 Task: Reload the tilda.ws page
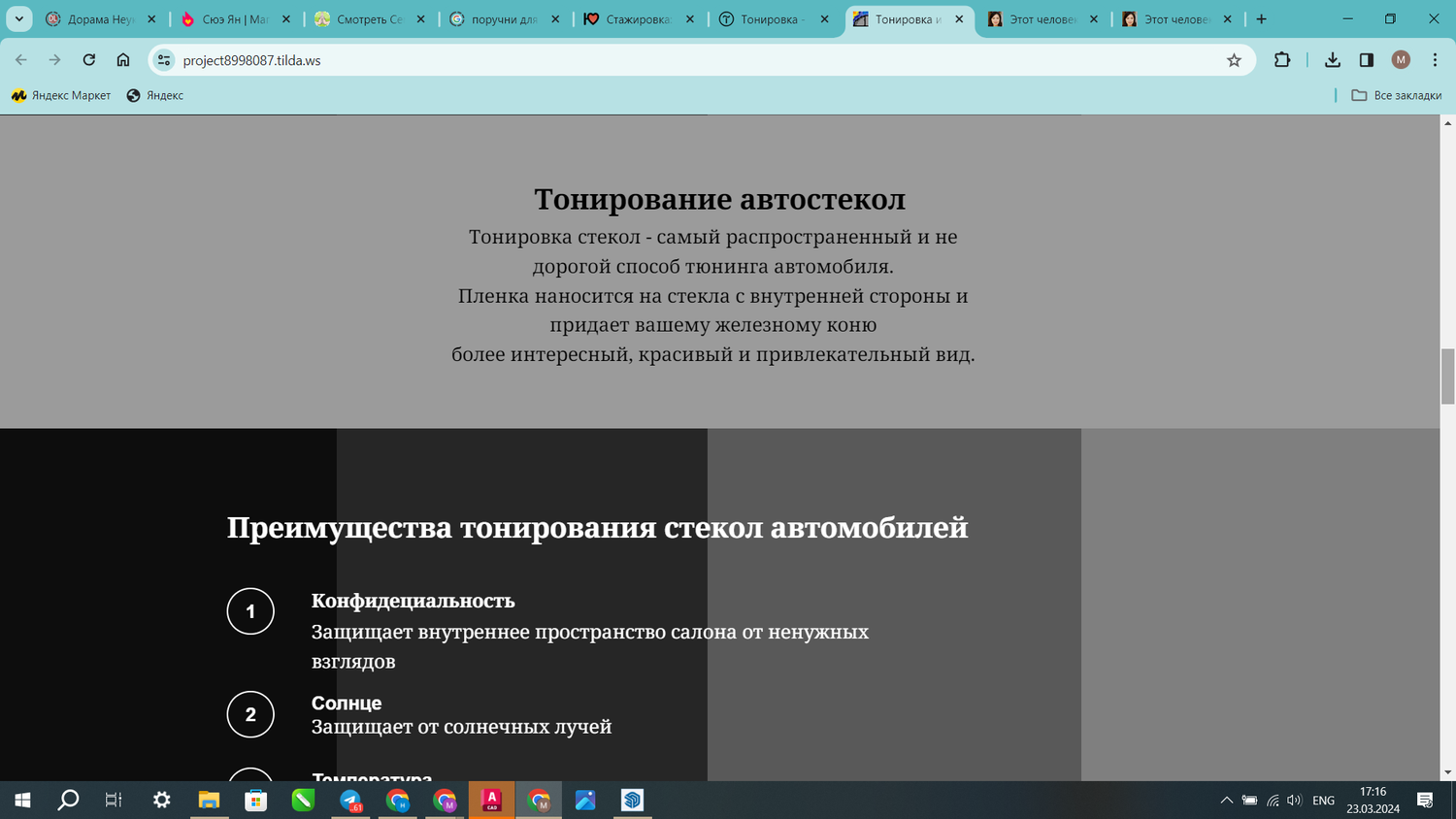(x=89, y=60)
